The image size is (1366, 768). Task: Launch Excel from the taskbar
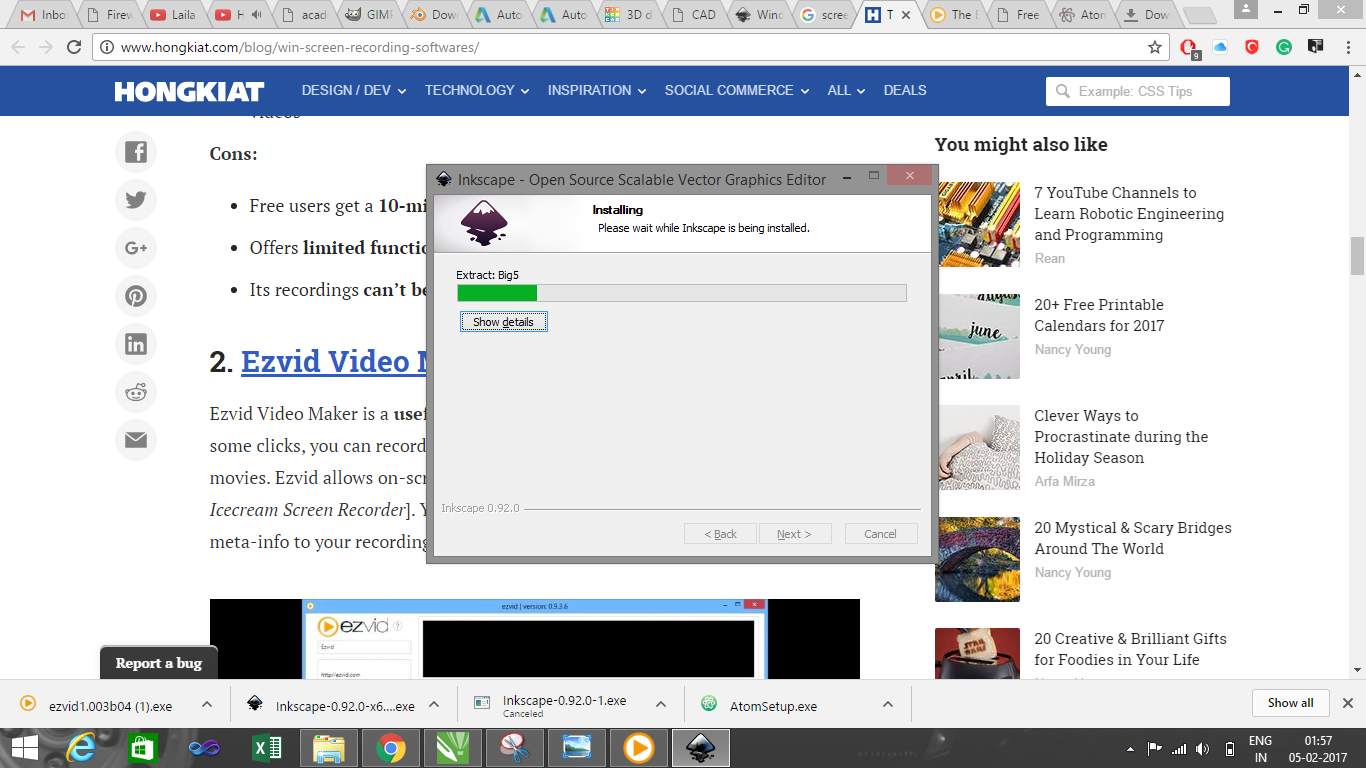267,747
